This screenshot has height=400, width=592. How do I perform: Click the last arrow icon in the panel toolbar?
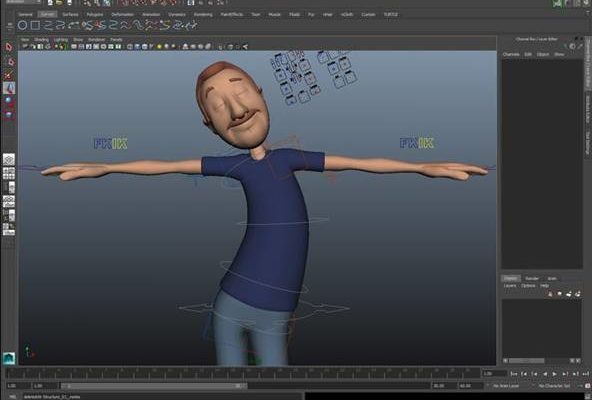pyautogui.click(x=245, y=46)
